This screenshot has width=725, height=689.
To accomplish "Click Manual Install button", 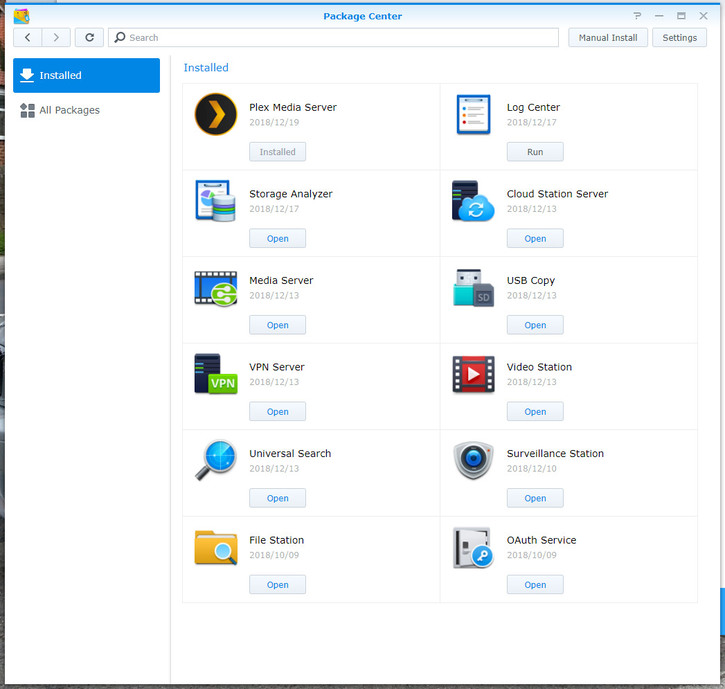I will click(608, 37).
